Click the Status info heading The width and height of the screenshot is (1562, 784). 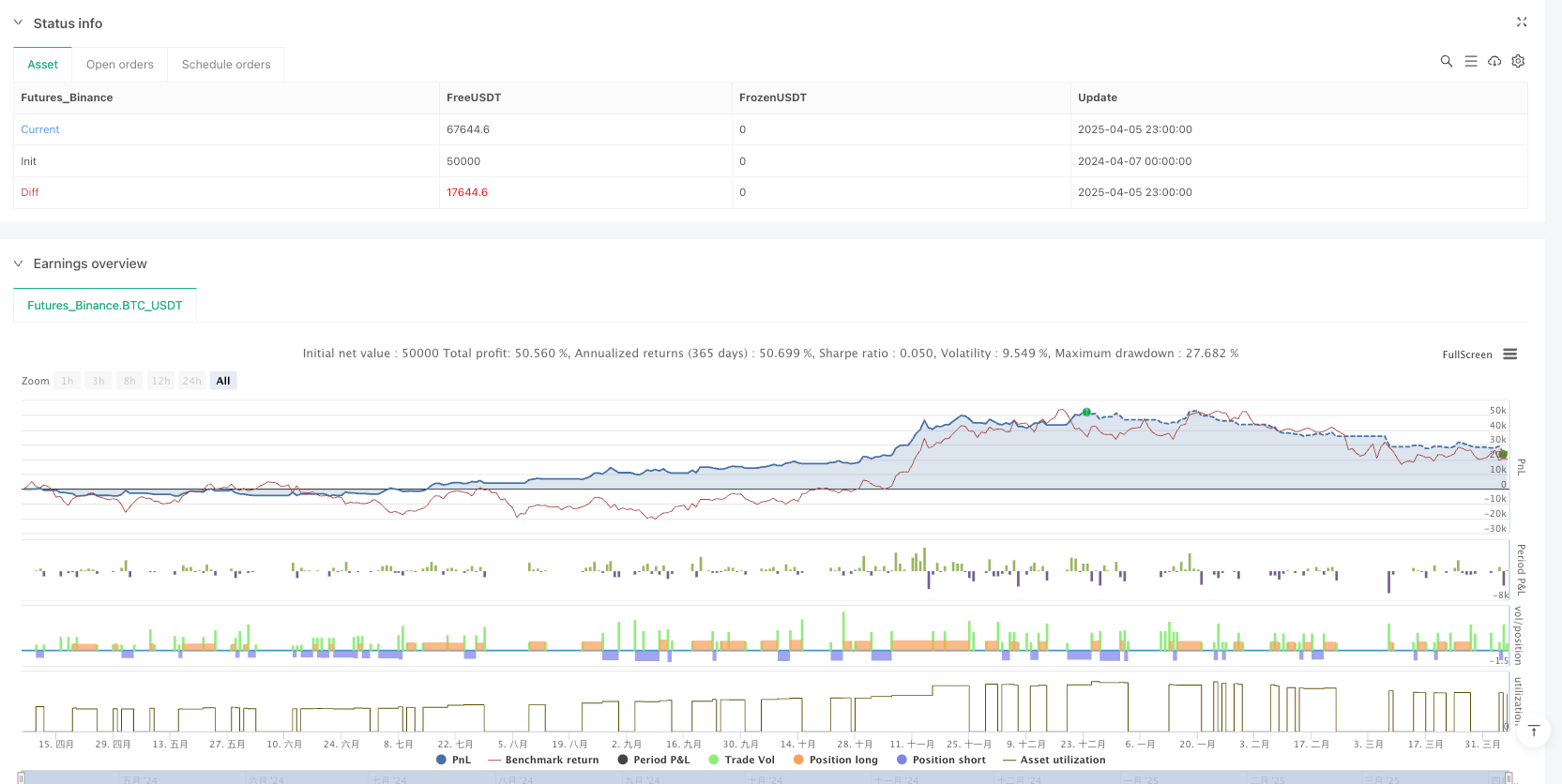tap(68, 23)
